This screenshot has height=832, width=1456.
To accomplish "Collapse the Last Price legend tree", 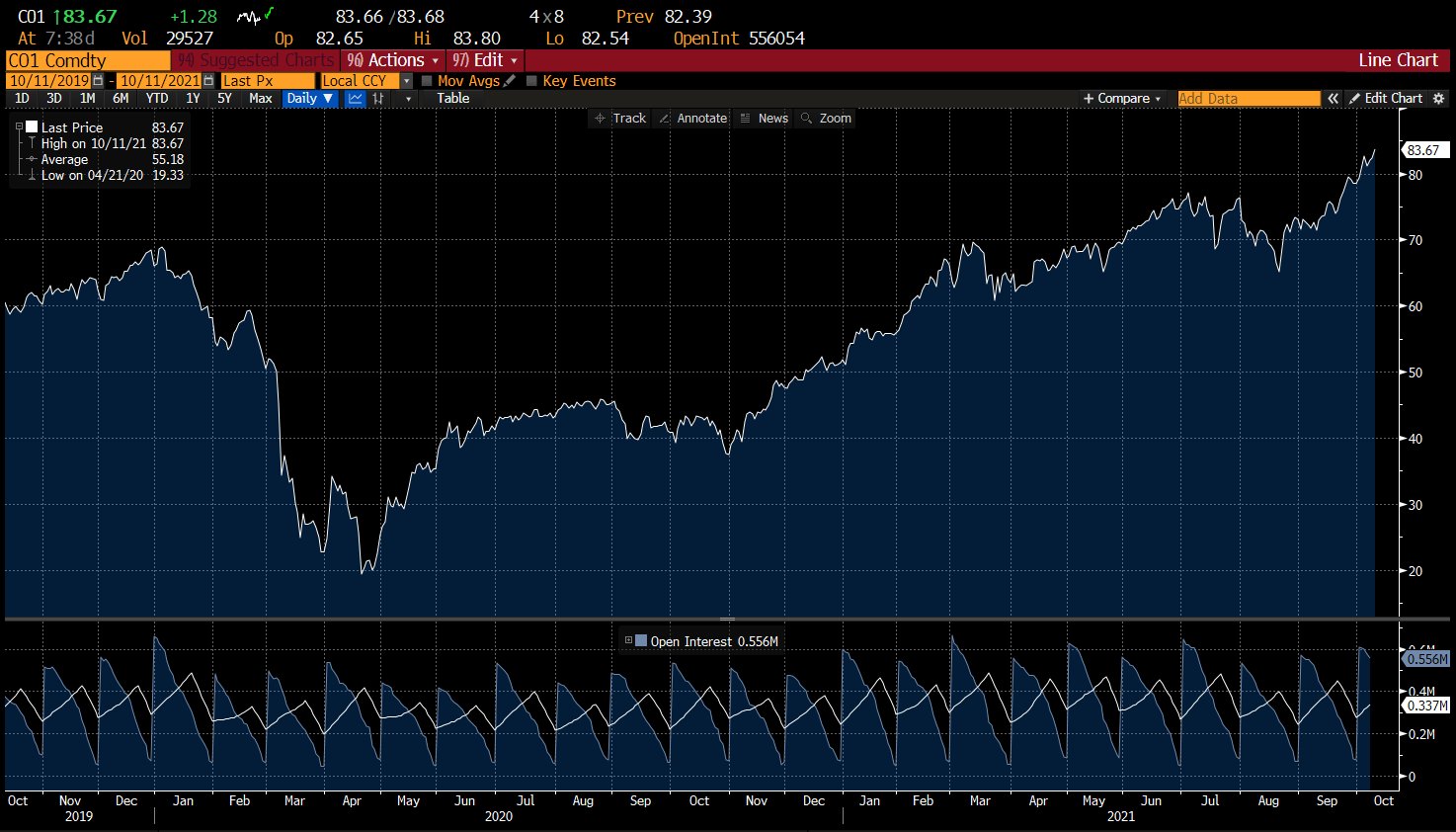I will tap(19, 127).
